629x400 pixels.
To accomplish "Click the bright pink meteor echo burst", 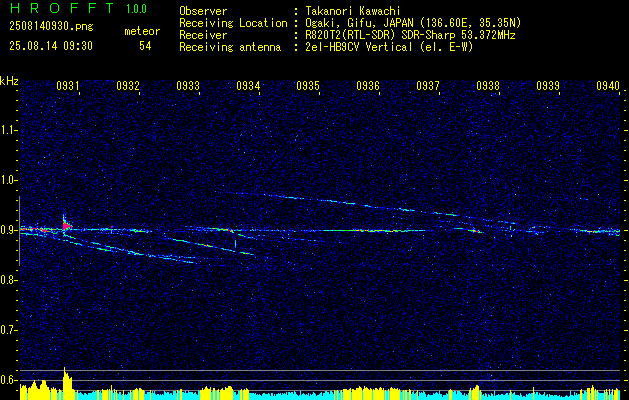I will (66, 226).
